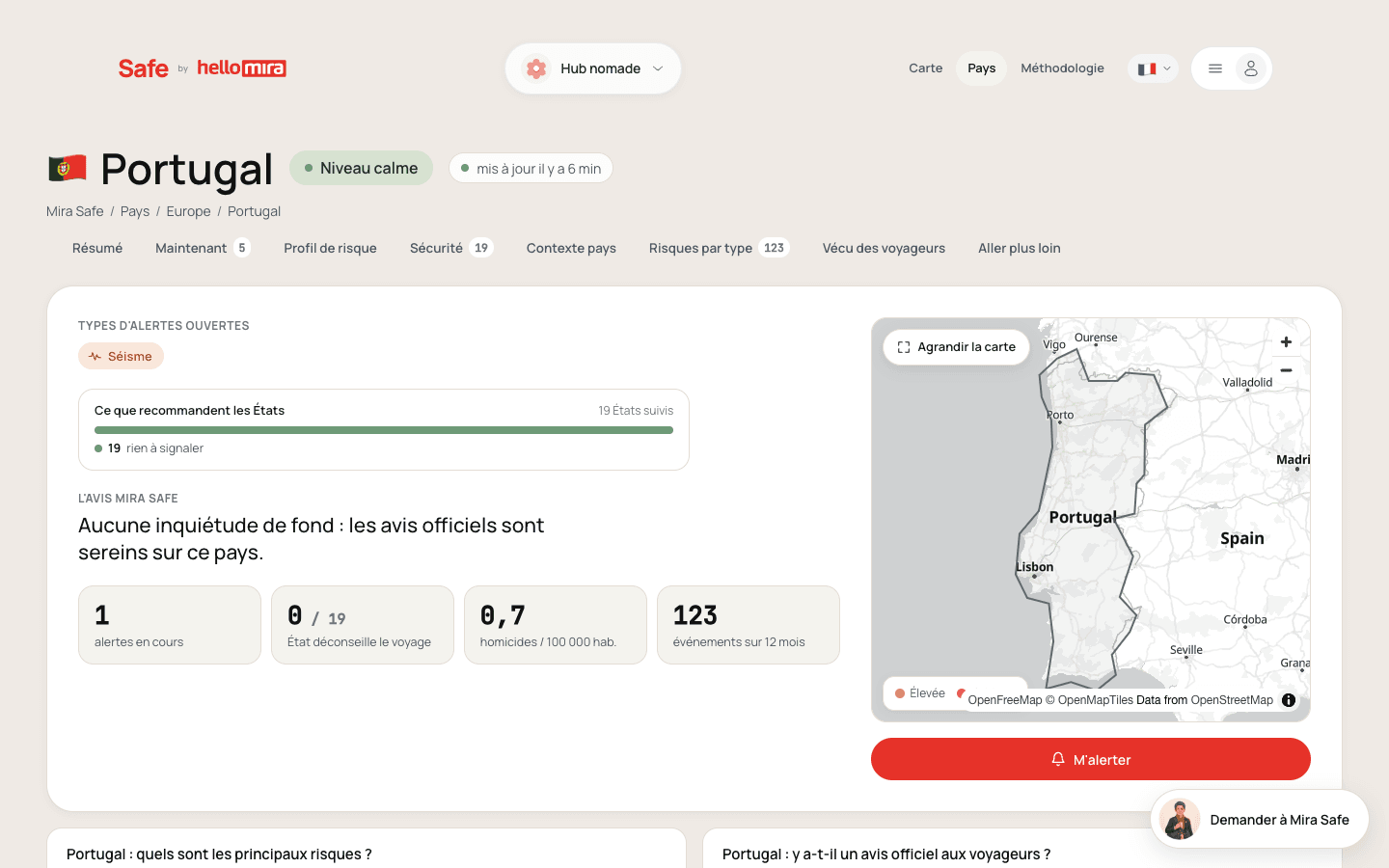Click Demander à Mira Safe chat button
Image resolution: width=1389 pixels, height=868 pixels.
click(1260, 820)
